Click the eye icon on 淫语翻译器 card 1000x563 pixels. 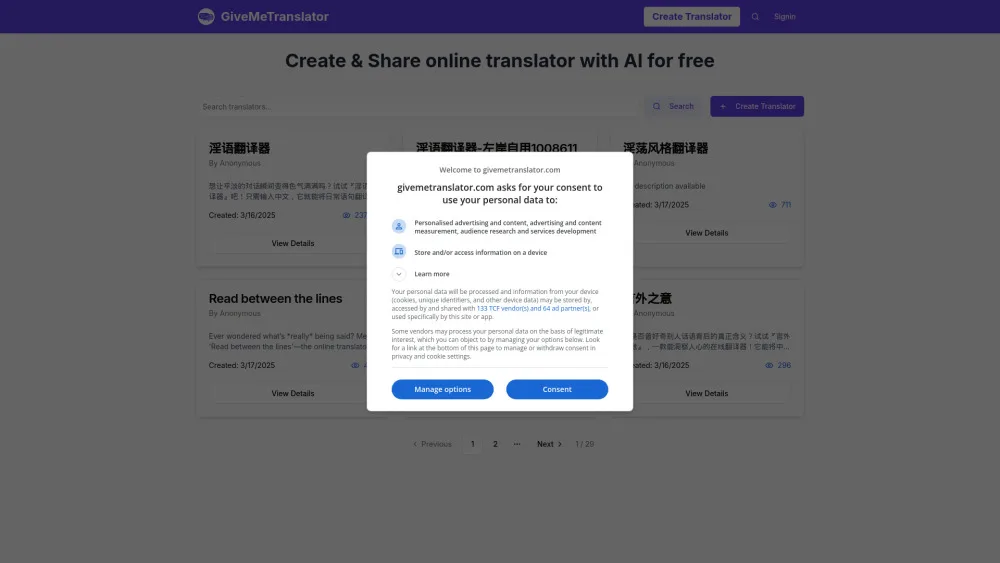pos(346,216)
